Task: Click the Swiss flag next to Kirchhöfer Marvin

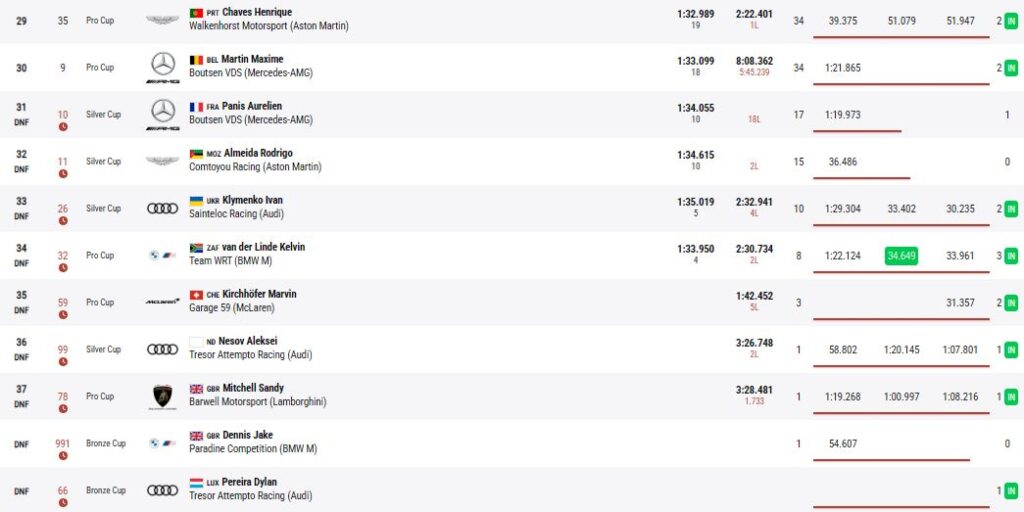Action: (196, 295)
